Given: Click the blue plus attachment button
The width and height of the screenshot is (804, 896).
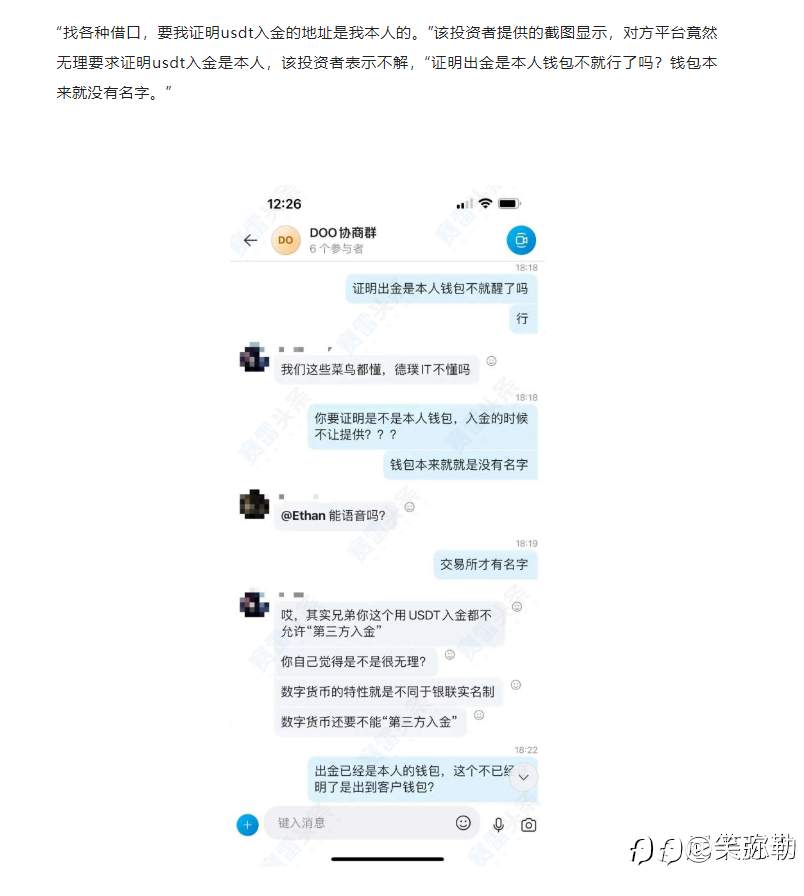Looking at the screenshot, I should [247, 825].
